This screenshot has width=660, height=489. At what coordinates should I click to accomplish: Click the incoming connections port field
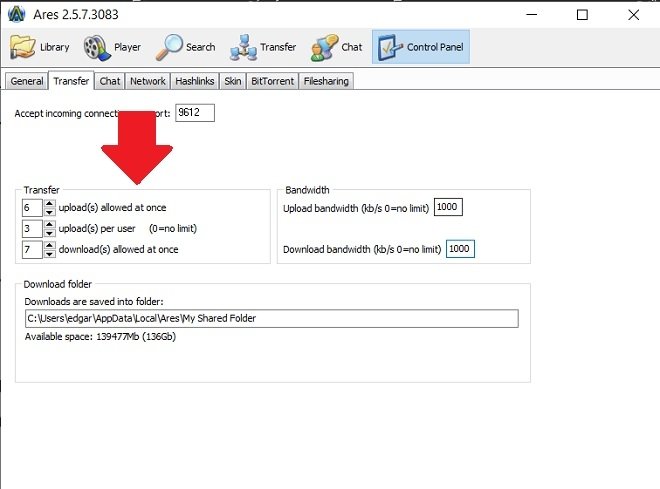195,113
